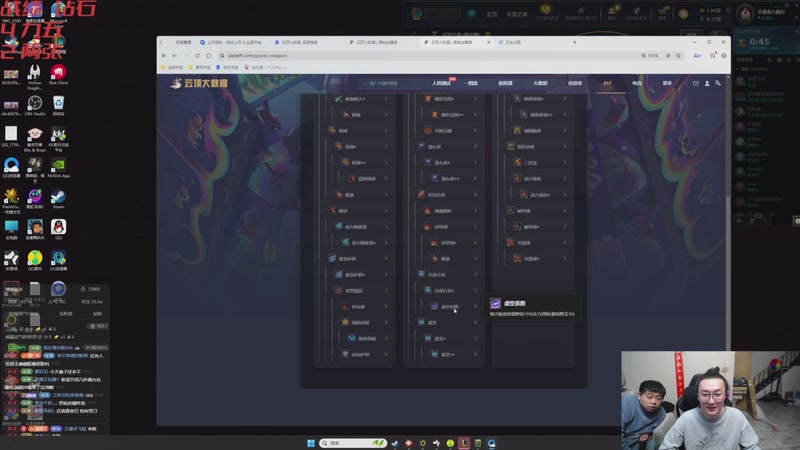Open the browser AI+ assistant
The width and height of the screenshot is (800, 450).
tap(697, 56)
